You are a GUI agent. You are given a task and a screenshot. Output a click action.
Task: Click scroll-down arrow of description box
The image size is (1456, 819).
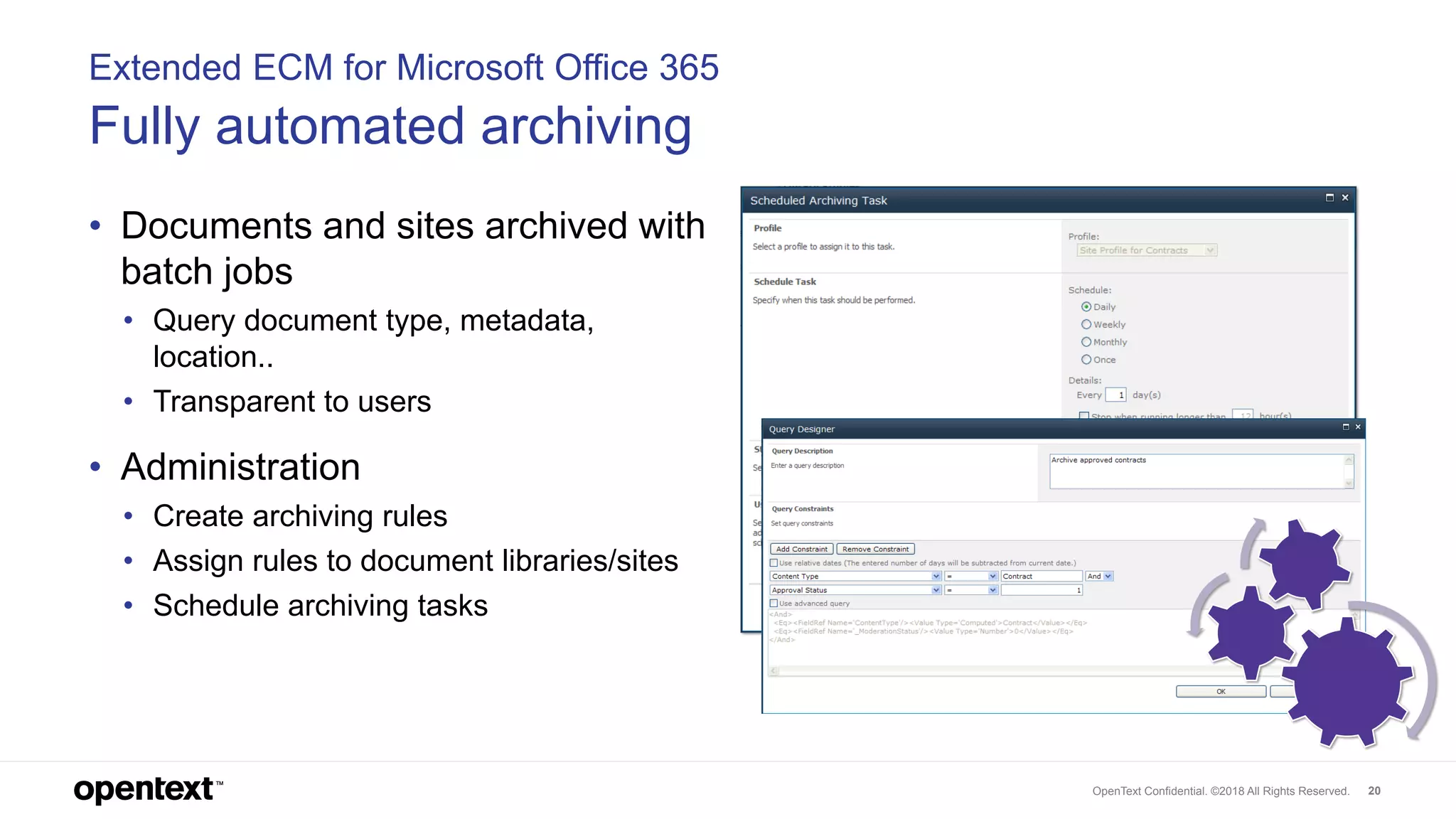[1349, 483]
